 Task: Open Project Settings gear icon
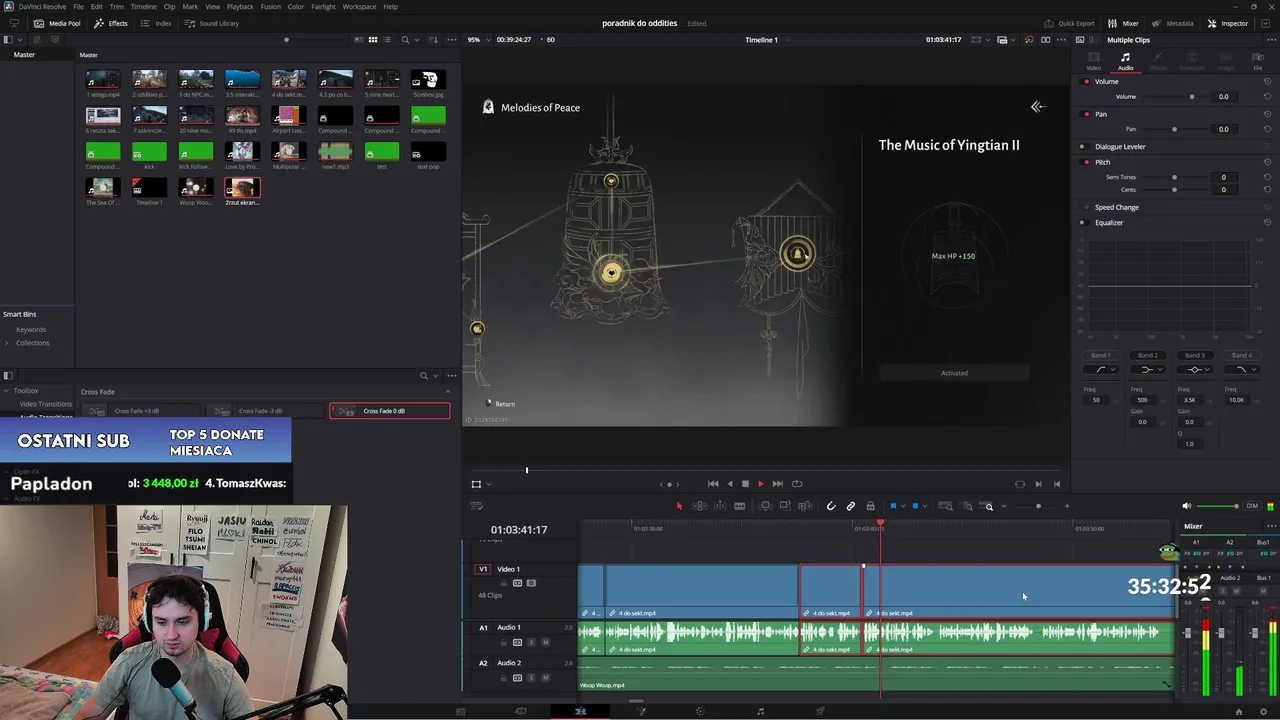(1265, 712)
